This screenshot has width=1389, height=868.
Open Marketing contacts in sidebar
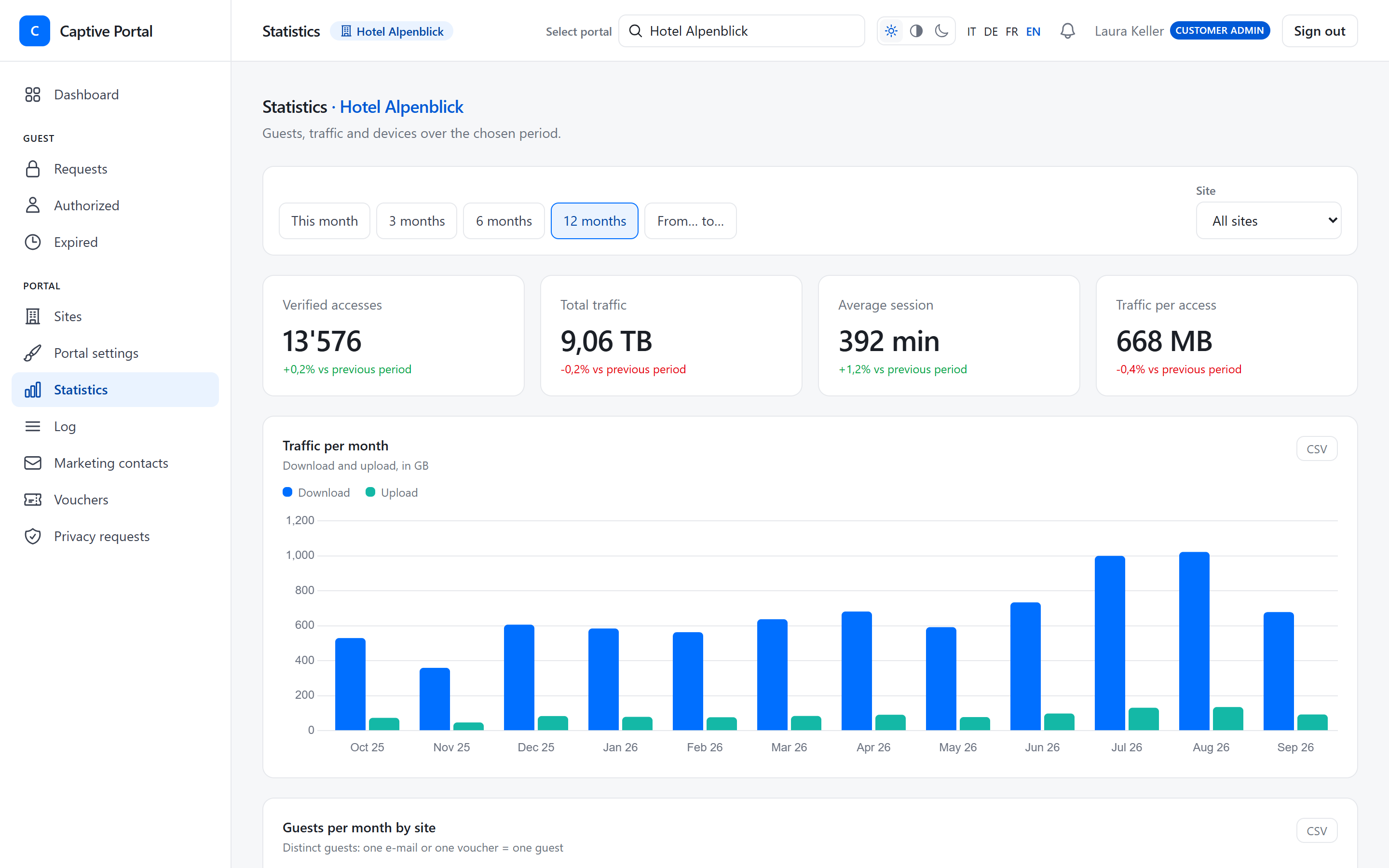coord(115,463)
